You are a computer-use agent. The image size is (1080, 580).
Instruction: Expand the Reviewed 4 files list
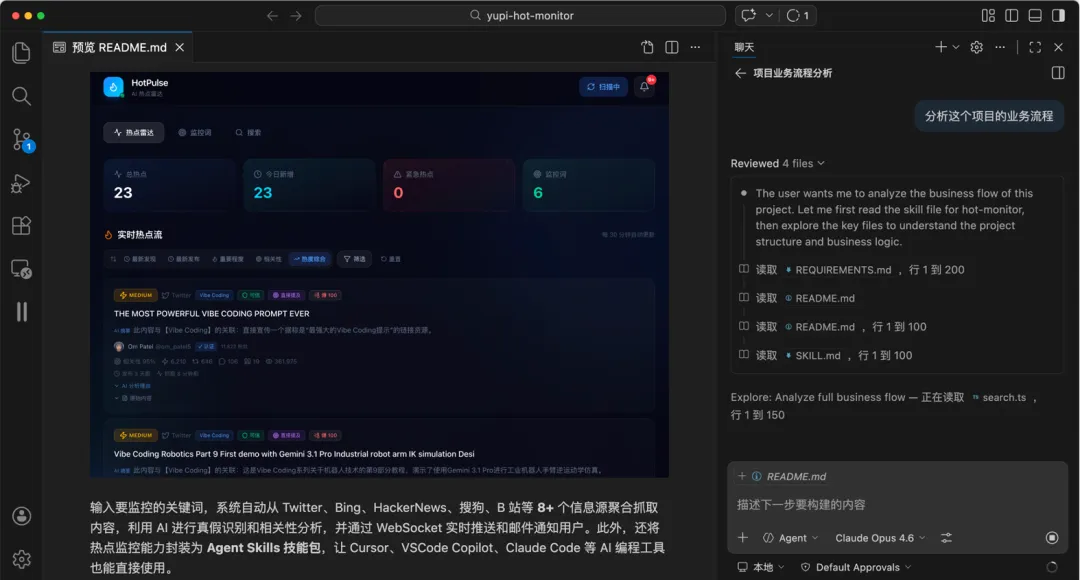(x=779, y=163)
